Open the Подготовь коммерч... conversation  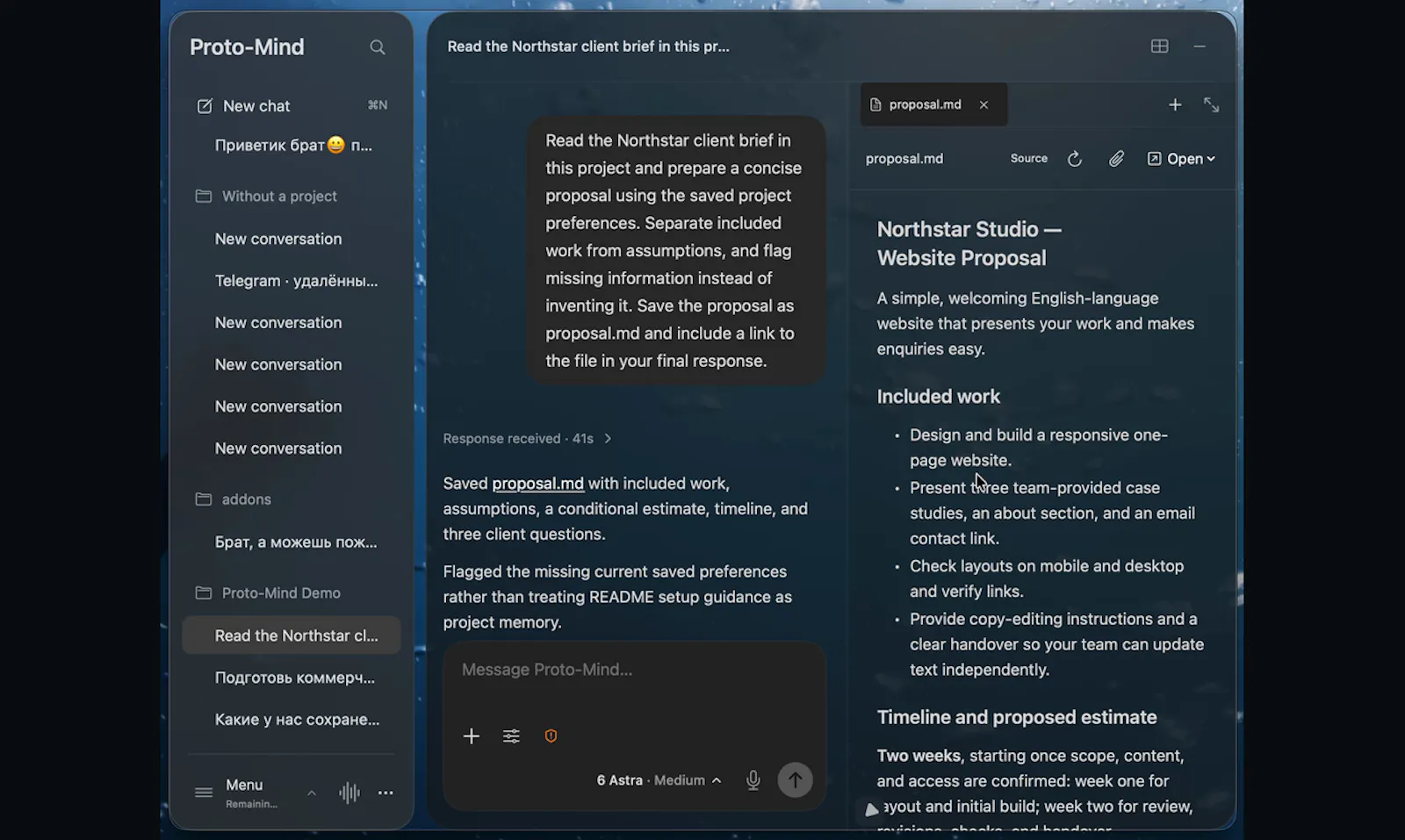pyautogui.click(x=294, y=678)
